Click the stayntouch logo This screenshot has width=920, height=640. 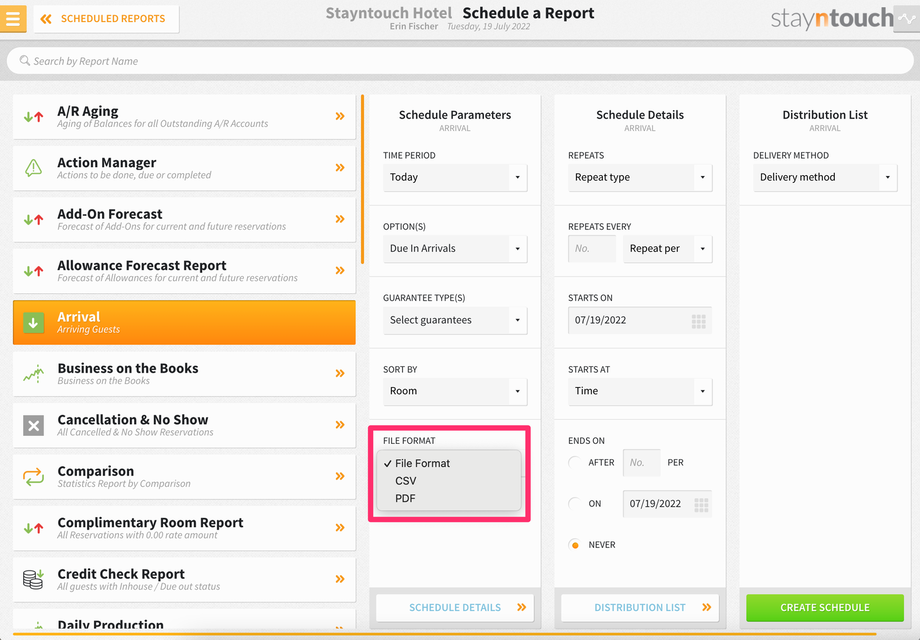(832, 19)
